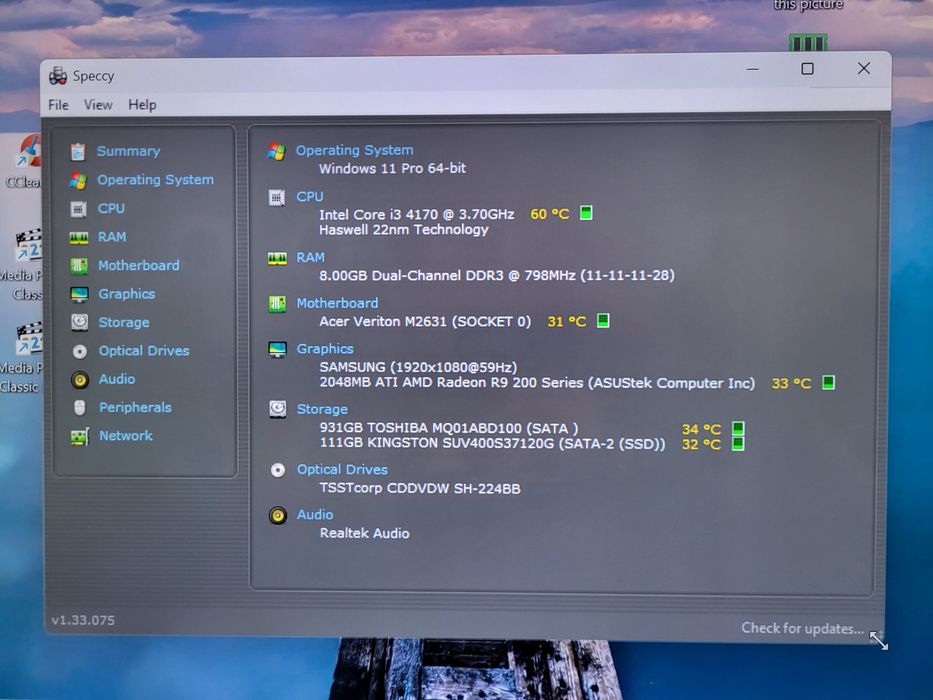Select Summary in the sidebar

click(x=129, y=151)
